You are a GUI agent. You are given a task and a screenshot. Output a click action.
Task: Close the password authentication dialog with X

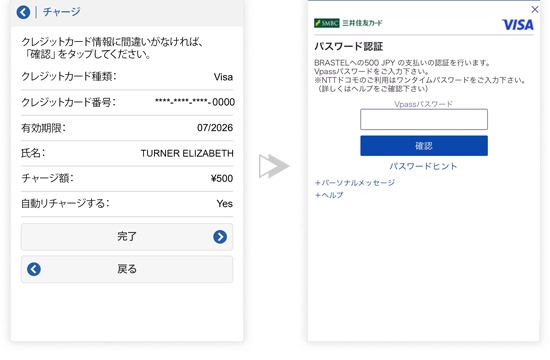(535, 9)
